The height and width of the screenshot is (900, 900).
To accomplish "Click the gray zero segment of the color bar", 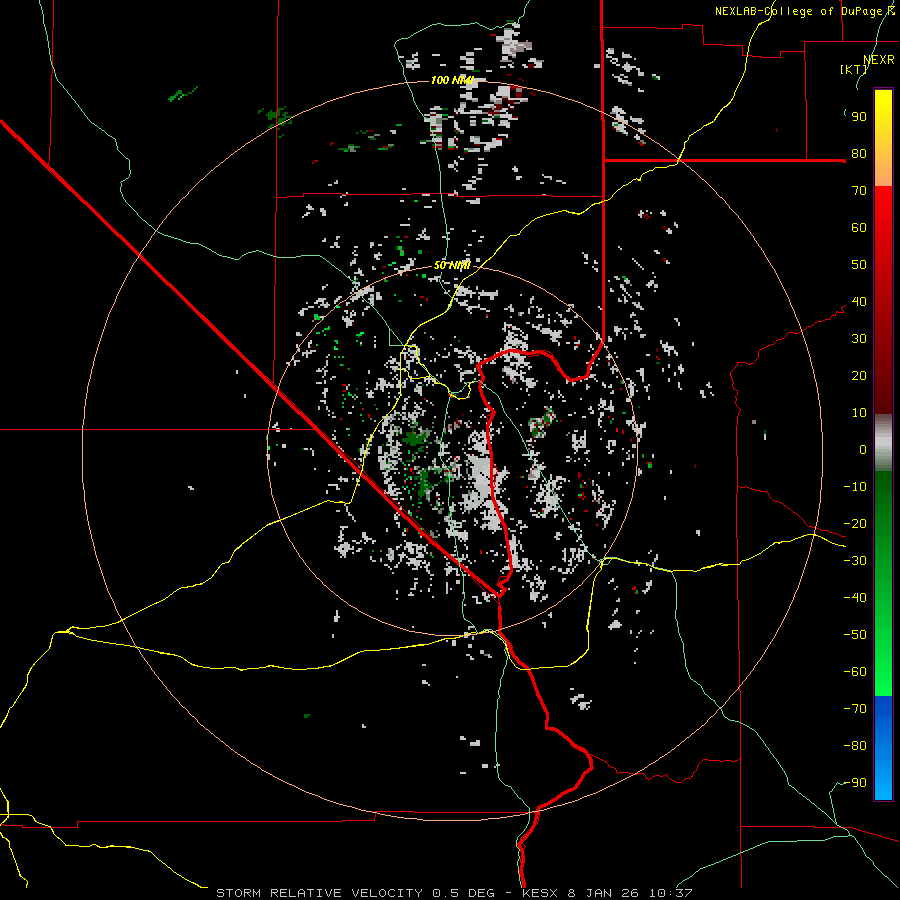I will (x=883, y=443).
